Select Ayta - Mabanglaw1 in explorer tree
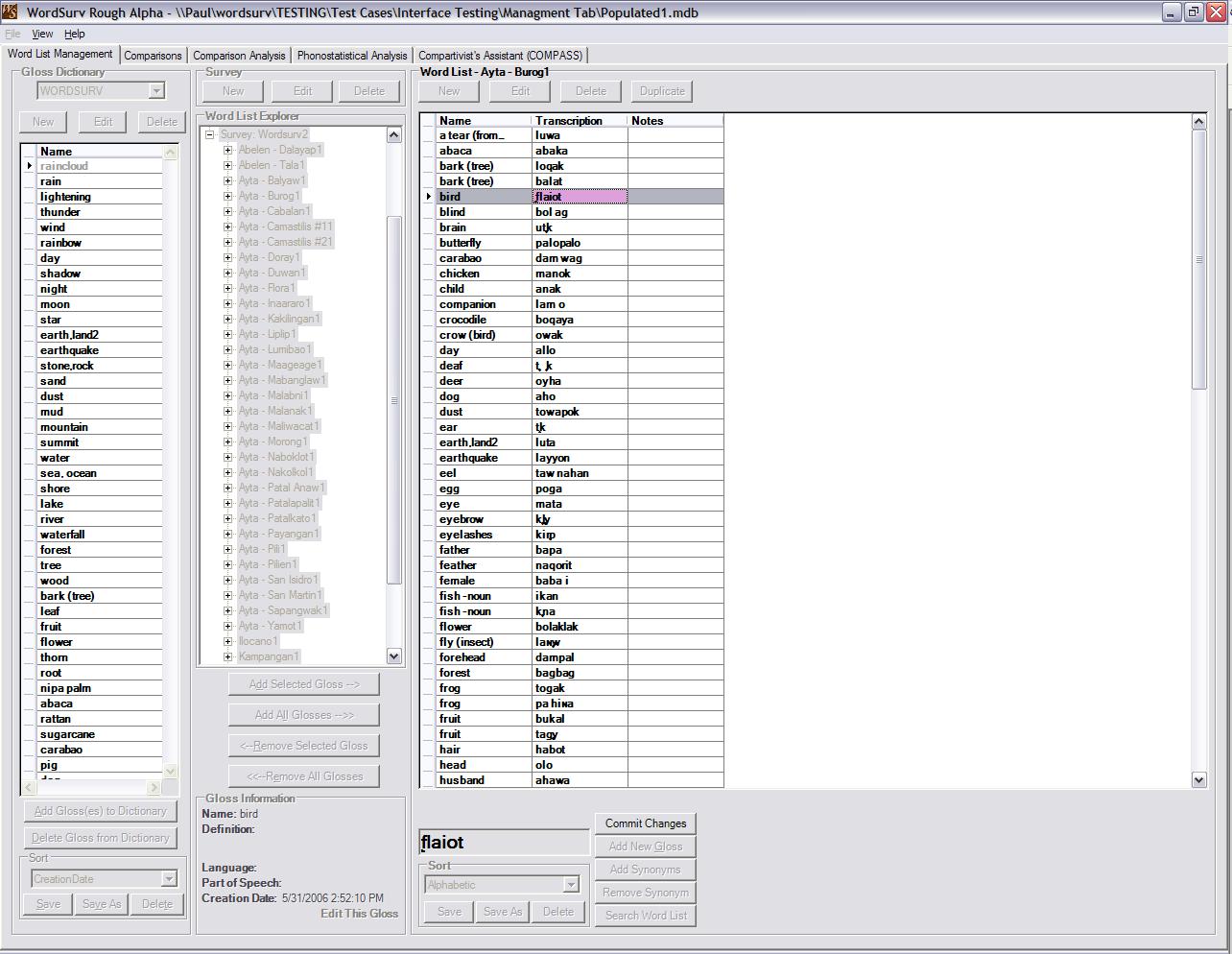 (282, 380)
